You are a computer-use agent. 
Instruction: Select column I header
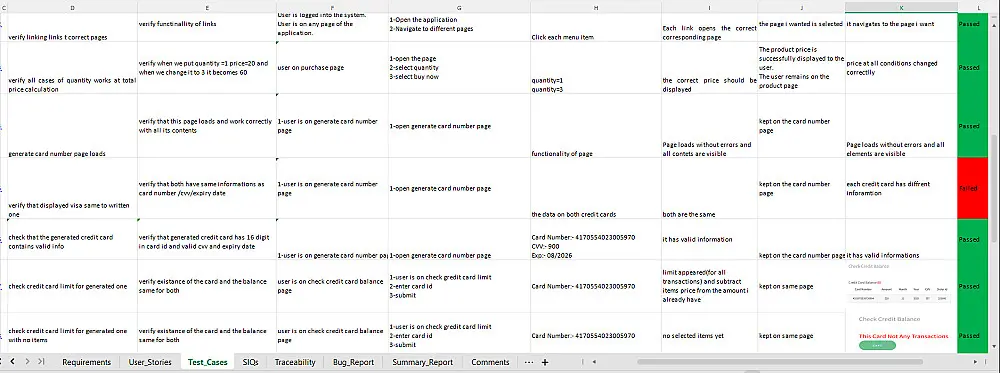pos(709,7)
